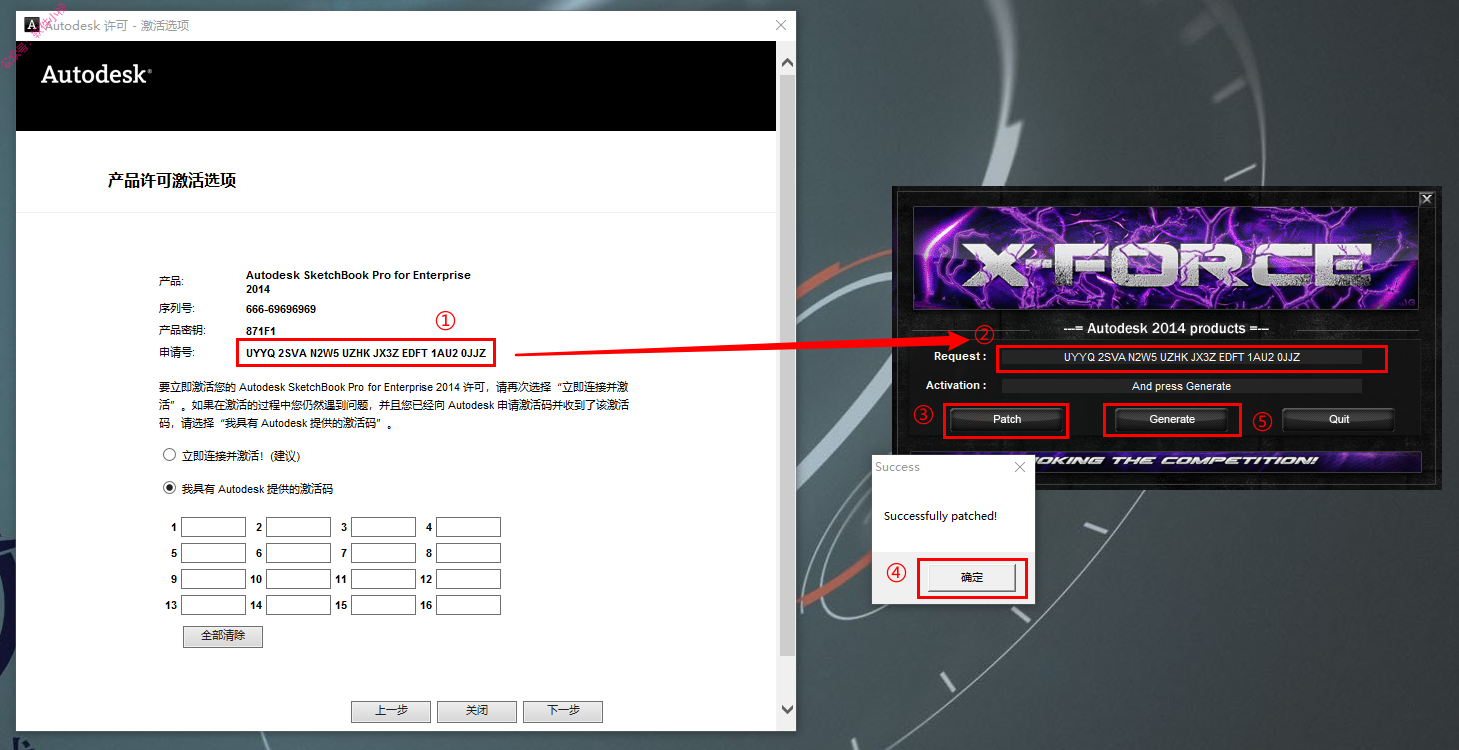The height and width of the screenshot is (750, 1459).
Task: Close the Autodesk license activation window
Action: click(x=780, y=25)
